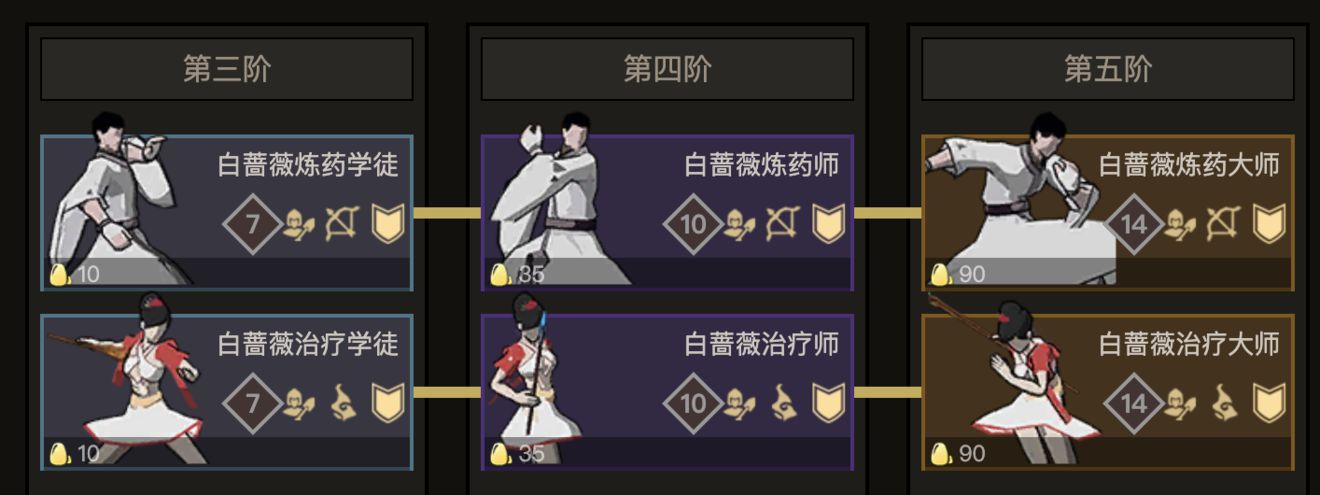Click the 白蔷薇炼药师 character portrait
The image size is (1320, 495).
[556, 199]
